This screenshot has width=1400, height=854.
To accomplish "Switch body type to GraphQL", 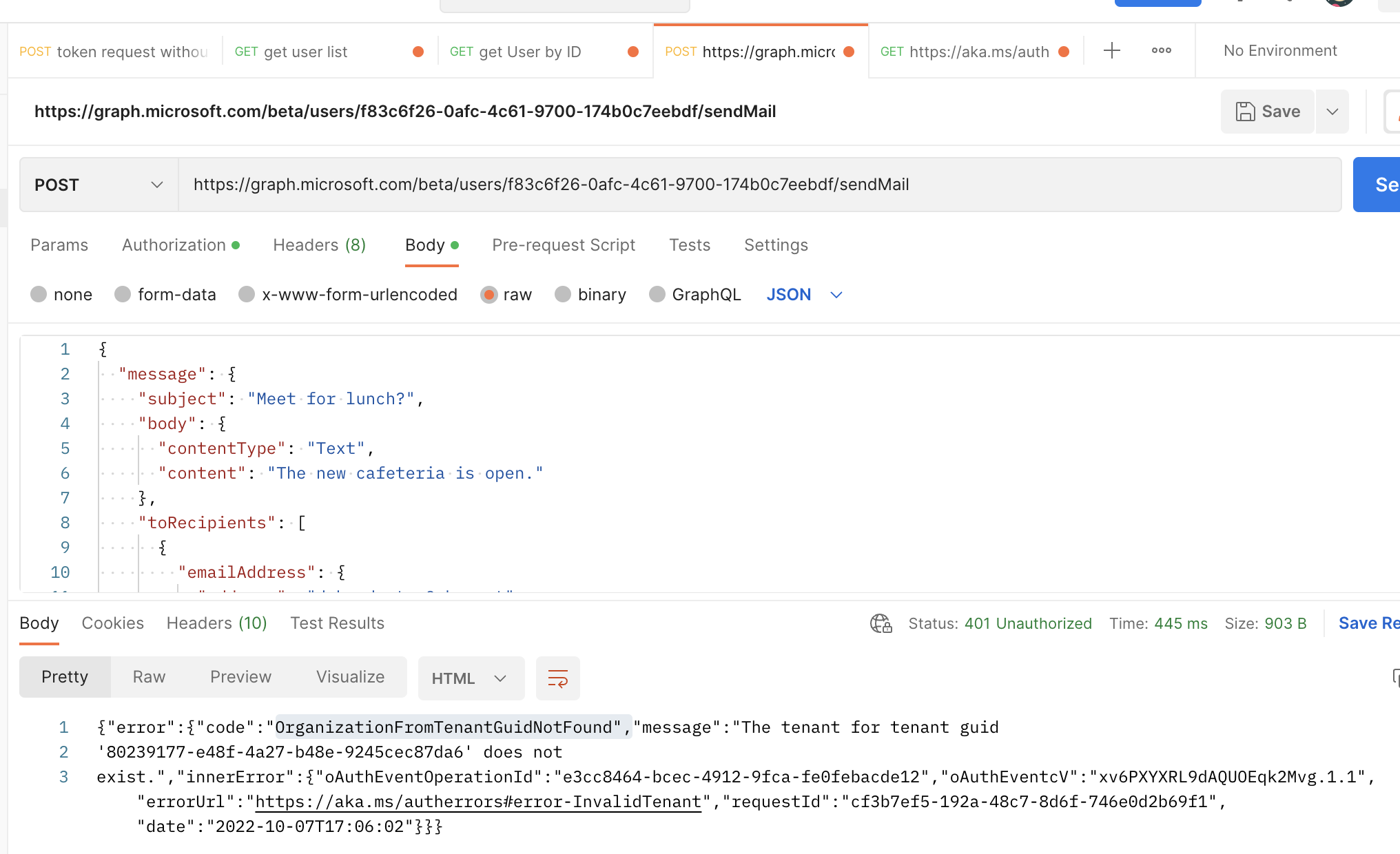I will [695, 294].
